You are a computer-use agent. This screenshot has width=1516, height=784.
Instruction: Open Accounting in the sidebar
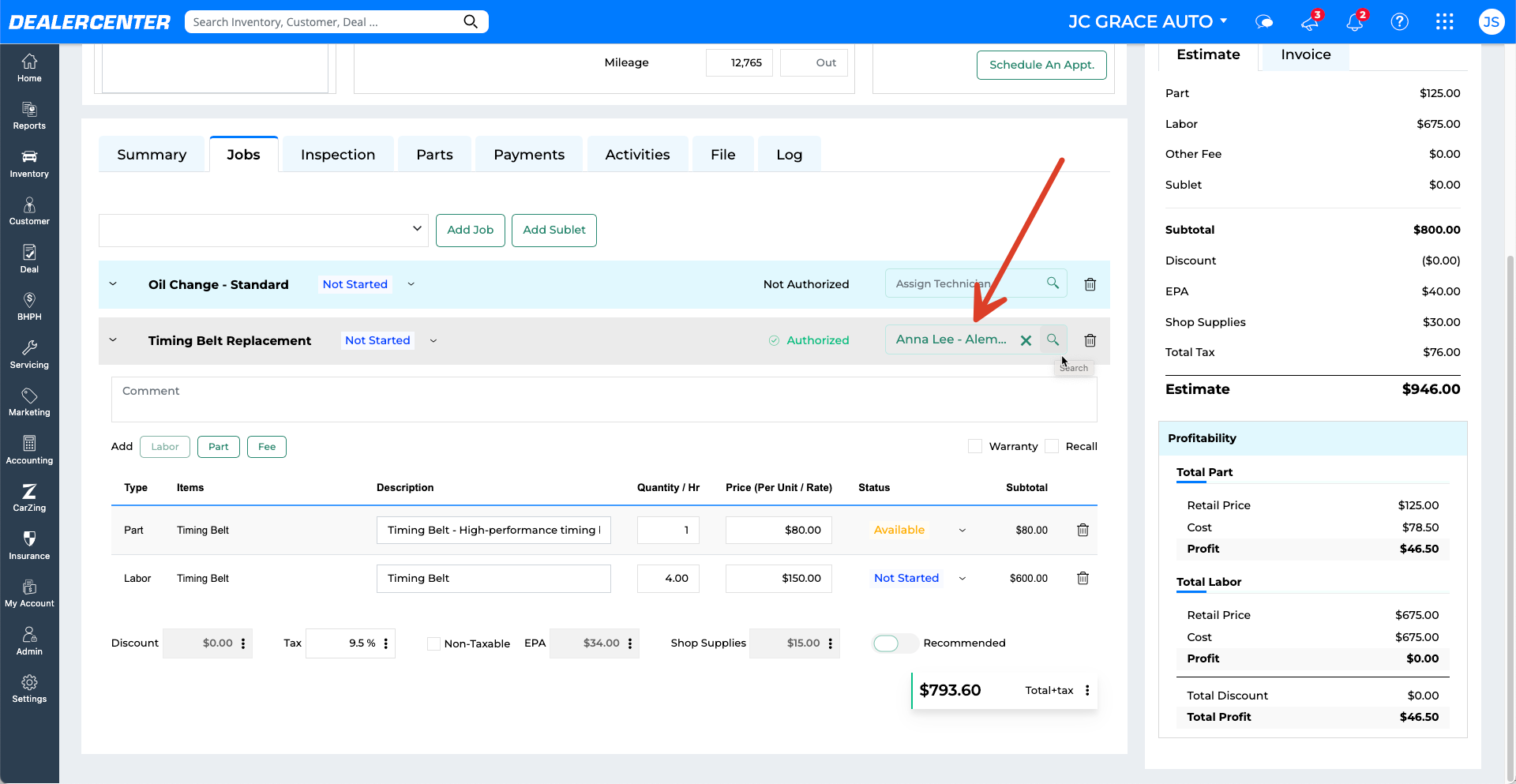pos(29,450)
